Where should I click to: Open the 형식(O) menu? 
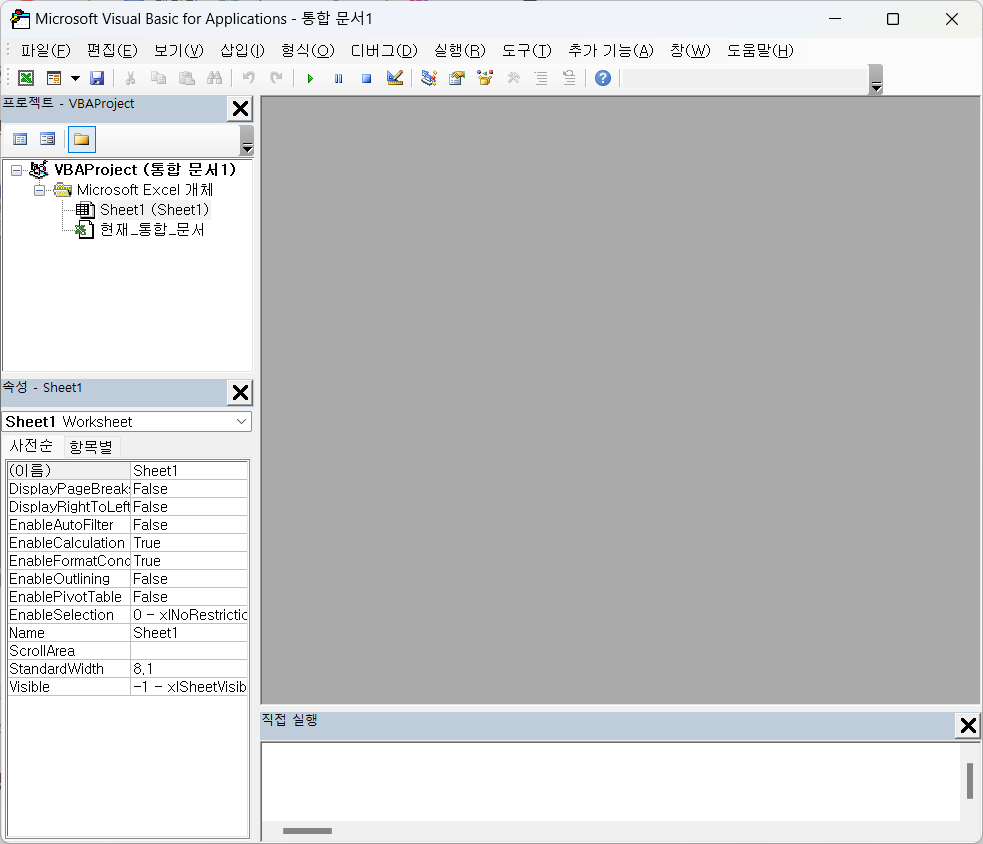point(308,51)
